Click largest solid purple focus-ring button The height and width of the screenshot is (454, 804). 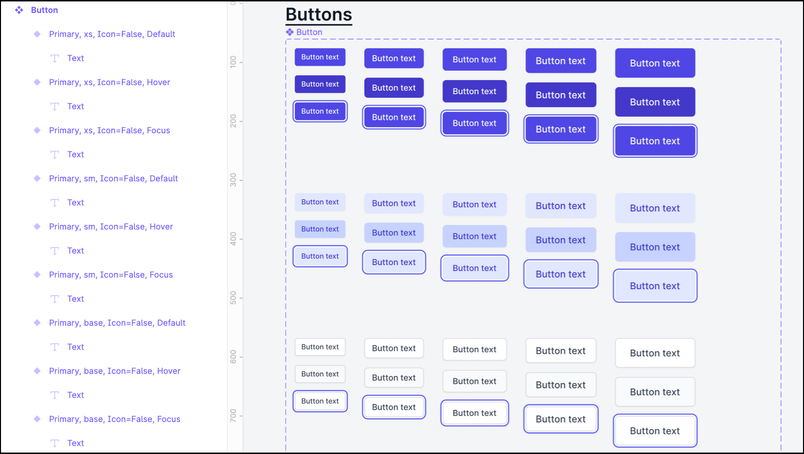(x=655, y=141)
